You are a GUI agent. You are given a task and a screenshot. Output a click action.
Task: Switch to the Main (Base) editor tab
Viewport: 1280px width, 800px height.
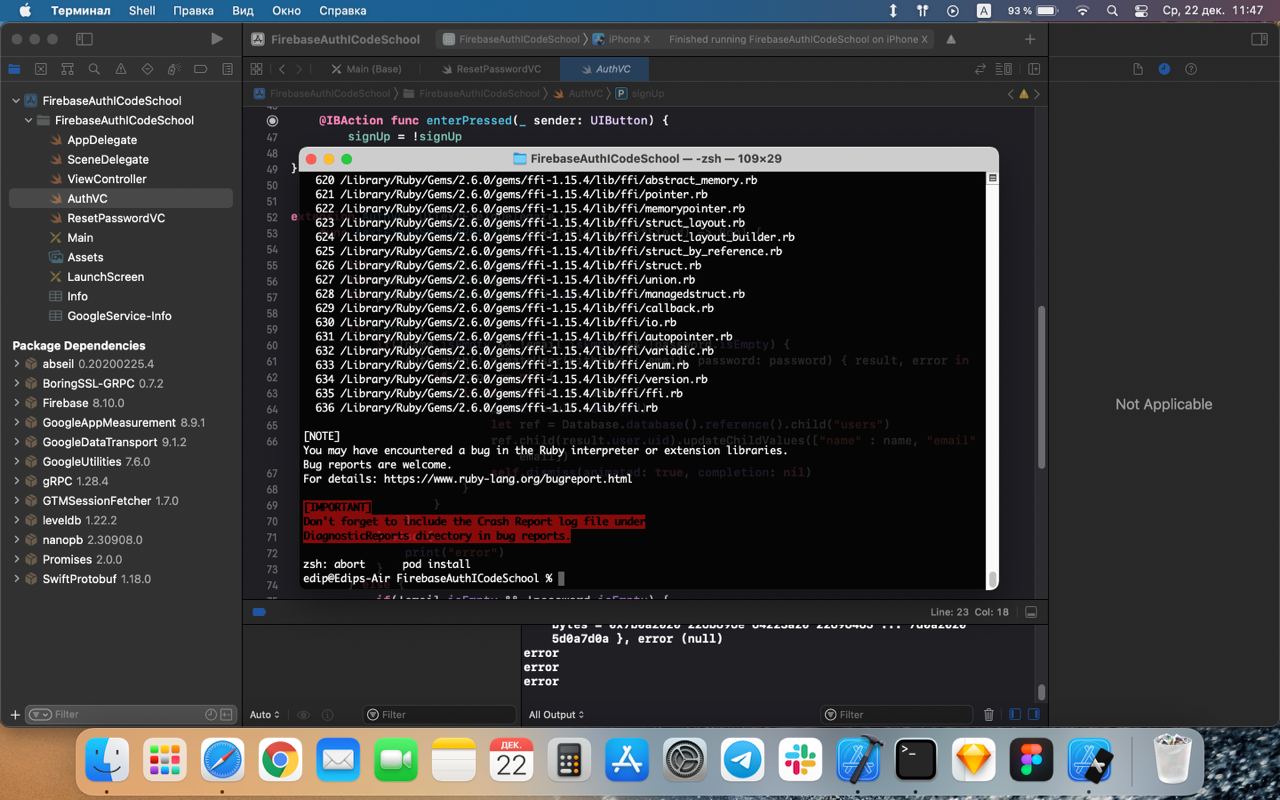[365, 69]
